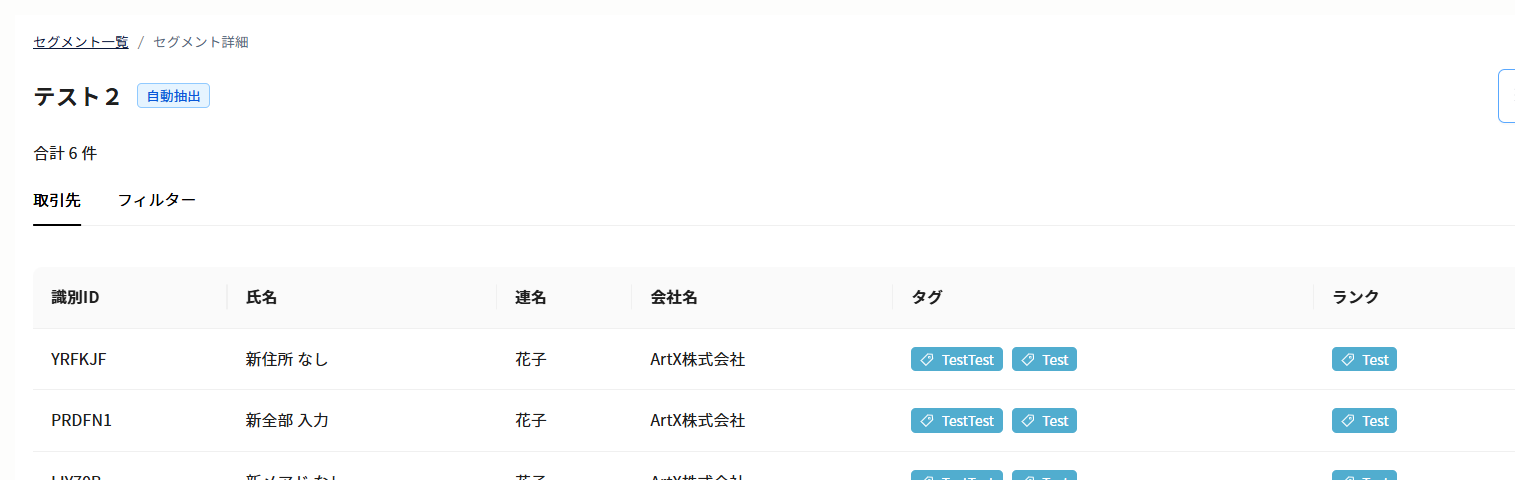Click the 自動抽出 badge

(x=173, y=96)
